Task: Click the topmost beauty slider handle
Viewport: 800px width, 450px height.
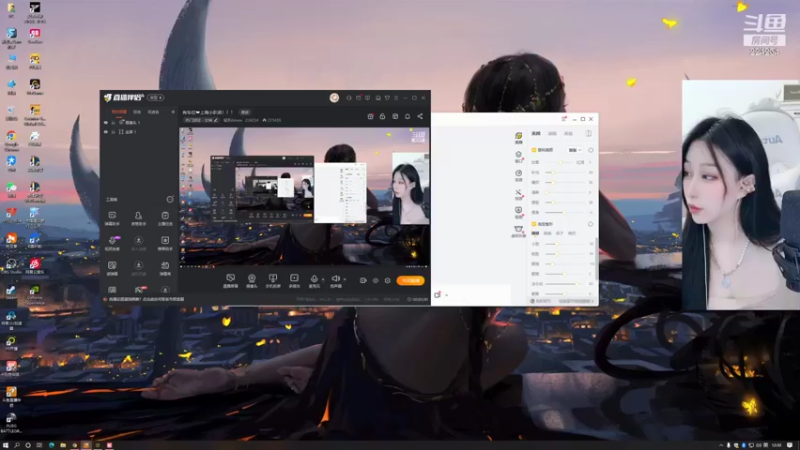Action: (560, 162)
